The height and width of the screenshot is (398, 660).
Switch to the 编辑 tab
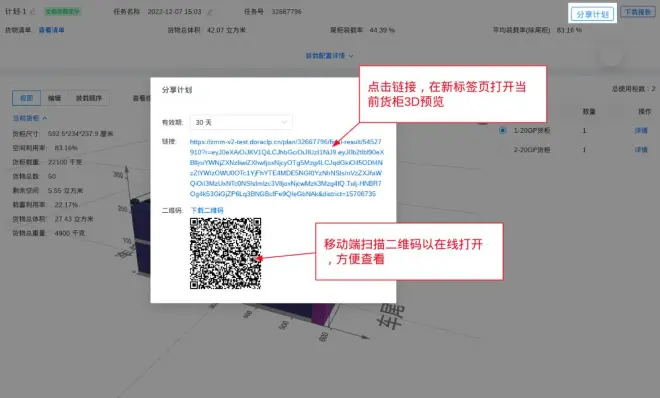point(54,98)
